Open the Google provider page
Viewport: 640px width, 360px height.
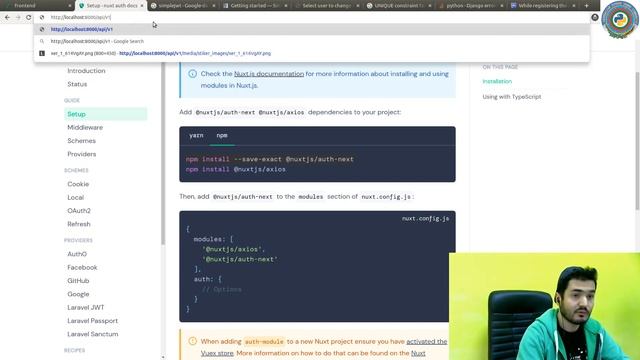(78, 294)
